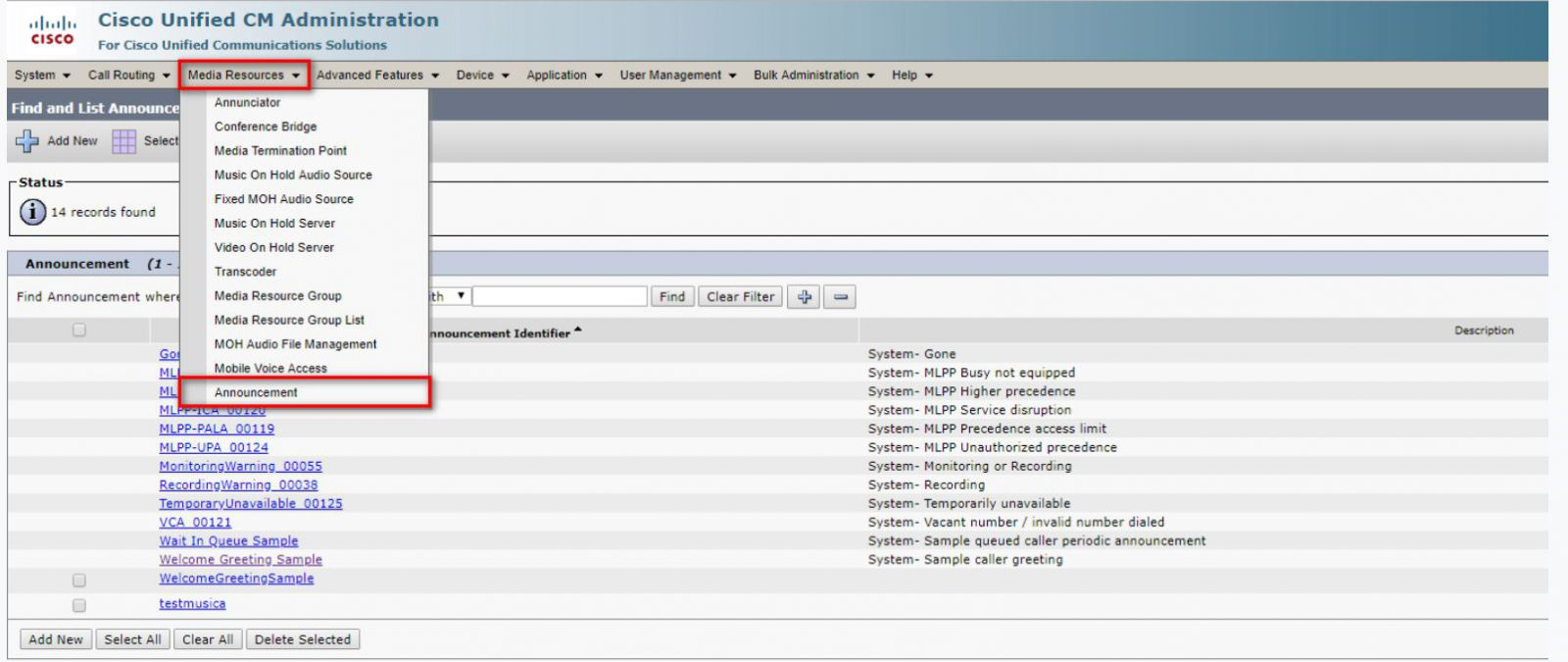Select Transcoder from the menu
Screen dimensions: 1568x662
coord(245,272)
